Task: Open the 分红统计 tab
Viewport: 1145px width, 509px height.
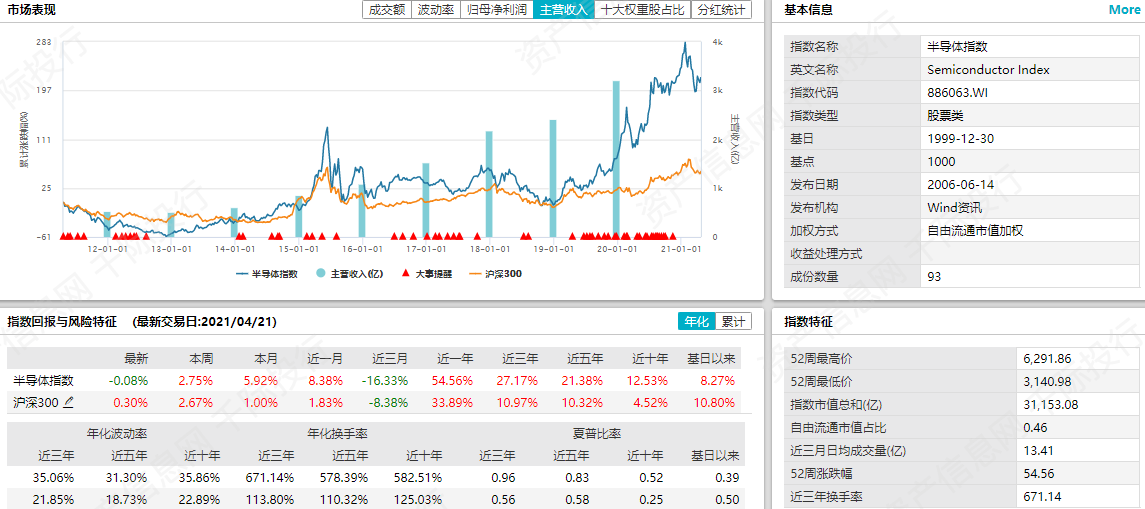Action: tap(721, 10)
